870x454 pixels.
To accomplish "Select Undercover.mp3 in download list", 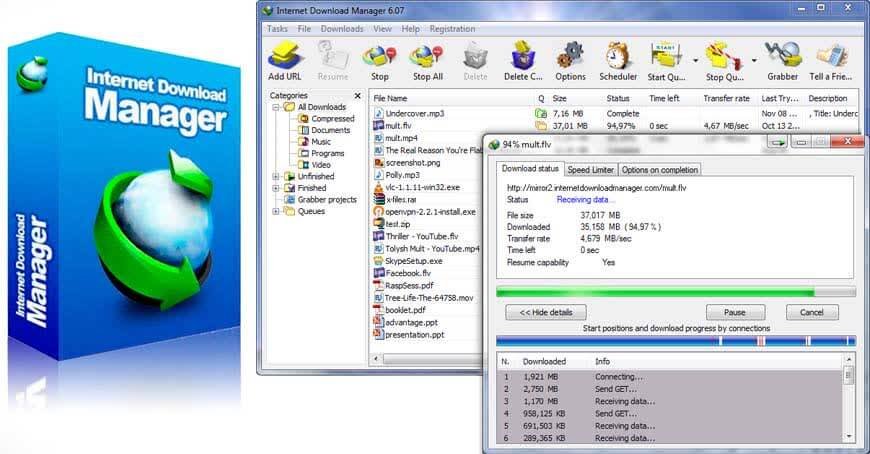I will click(414, 113).
